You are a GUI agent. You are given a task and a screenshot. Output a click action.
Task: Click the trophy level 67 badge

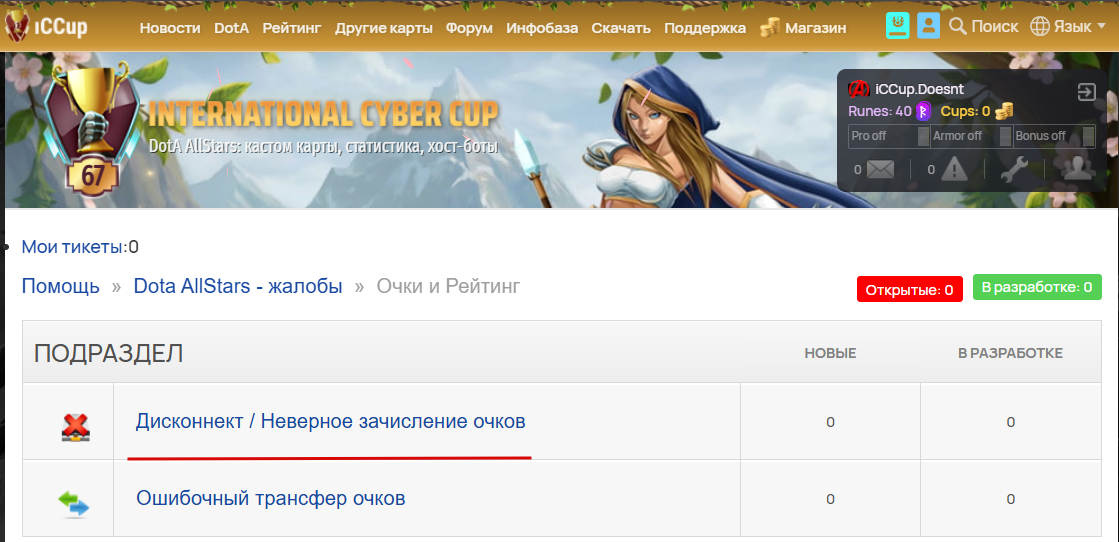tap(91, 129)
